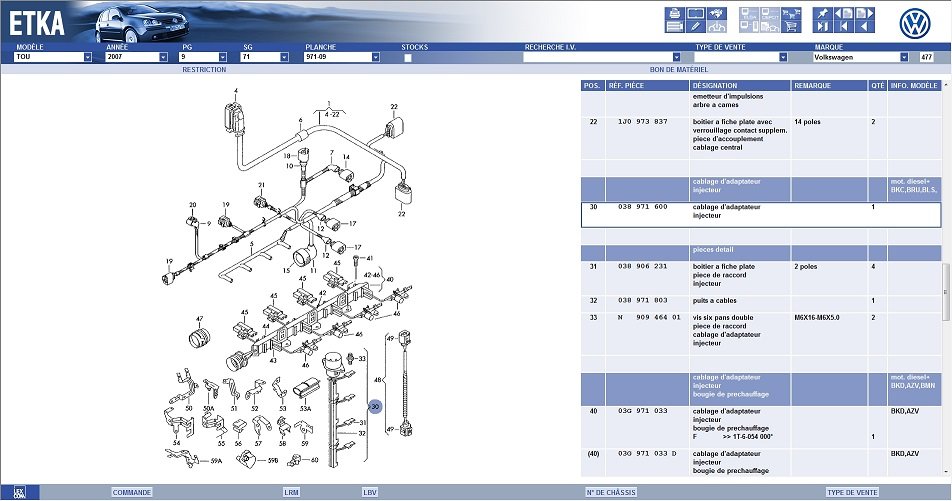Toggle the Stocks checkbox
952x501 pixels.
point(408,58)
